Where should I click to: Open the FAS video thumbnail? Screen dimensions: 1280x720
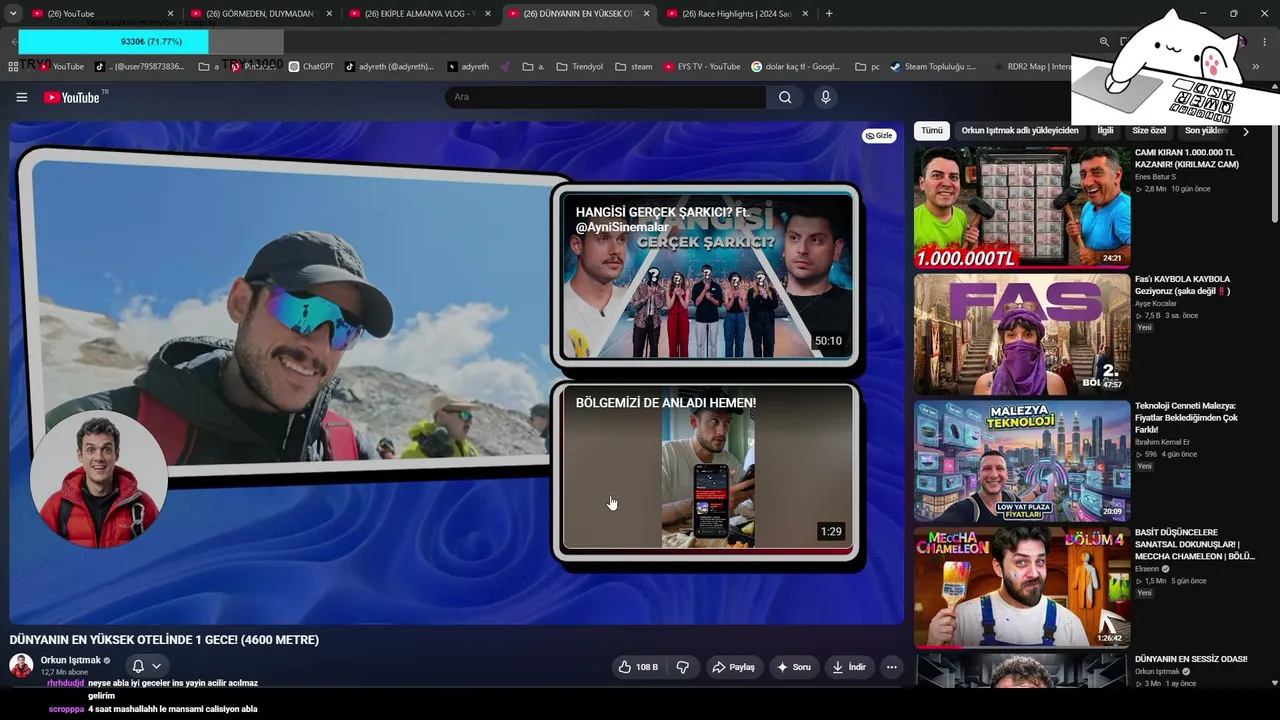[x=1021, y=334]
